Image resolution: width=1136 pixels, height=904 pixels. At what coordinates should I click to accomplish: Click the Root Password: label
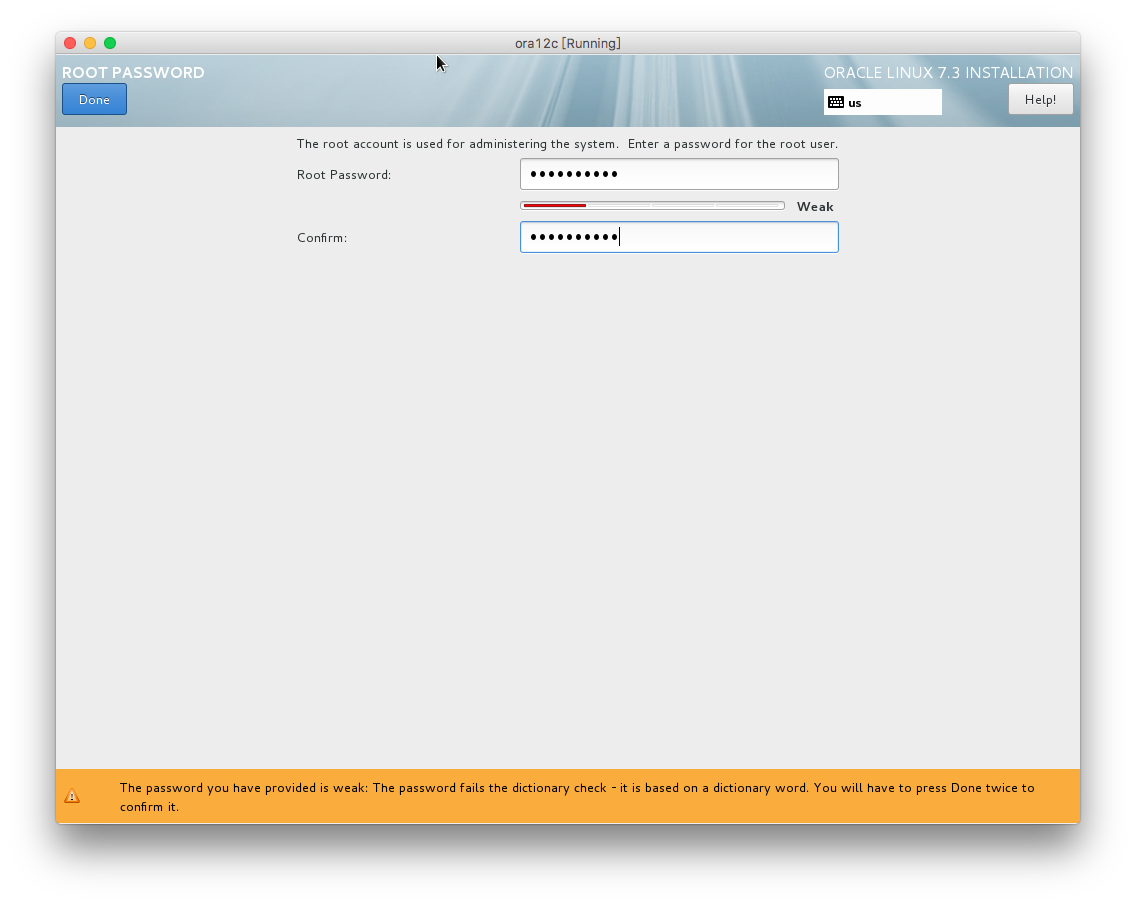(344, 175)
